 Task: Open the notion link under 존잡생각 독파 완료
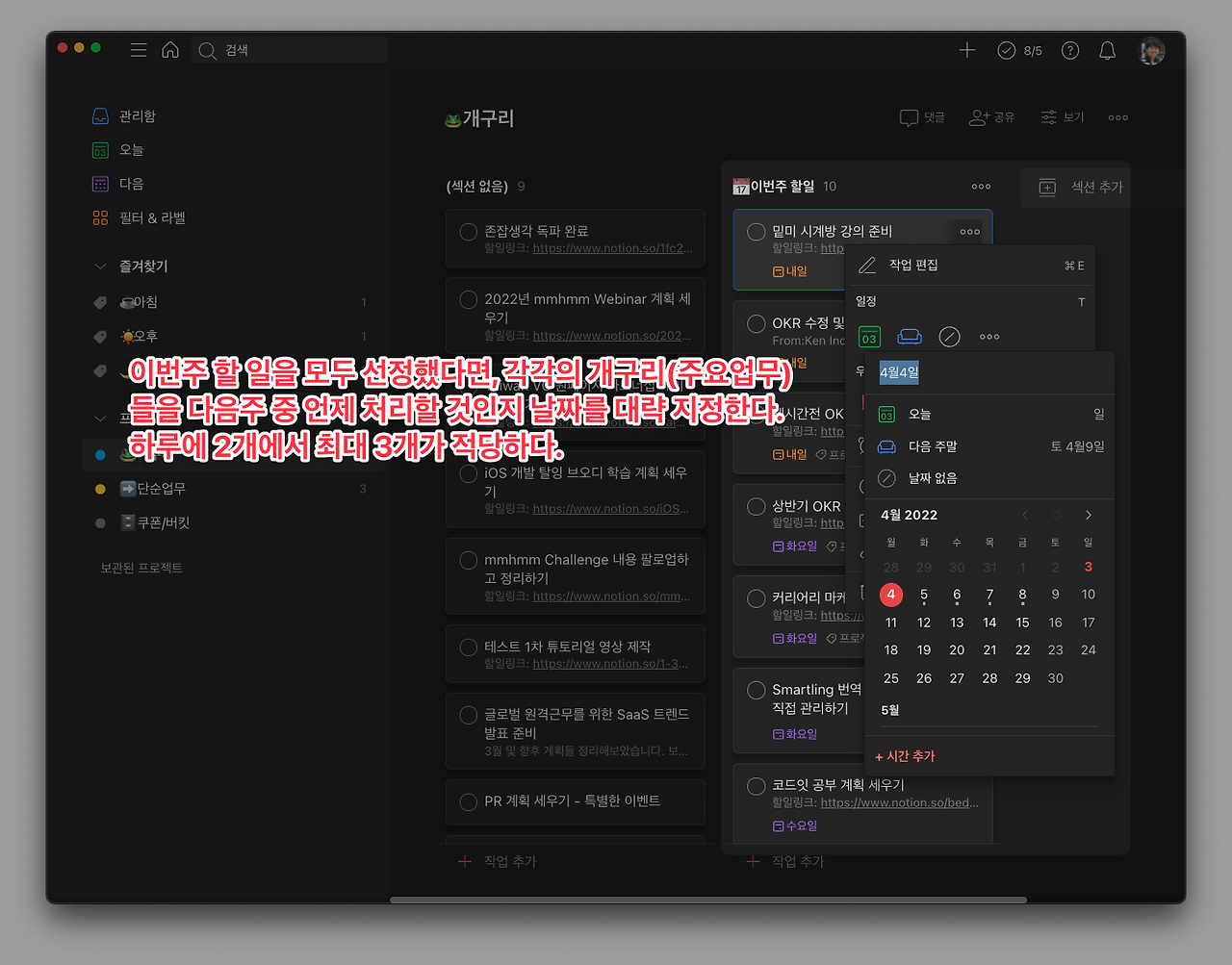click(612, 248)
